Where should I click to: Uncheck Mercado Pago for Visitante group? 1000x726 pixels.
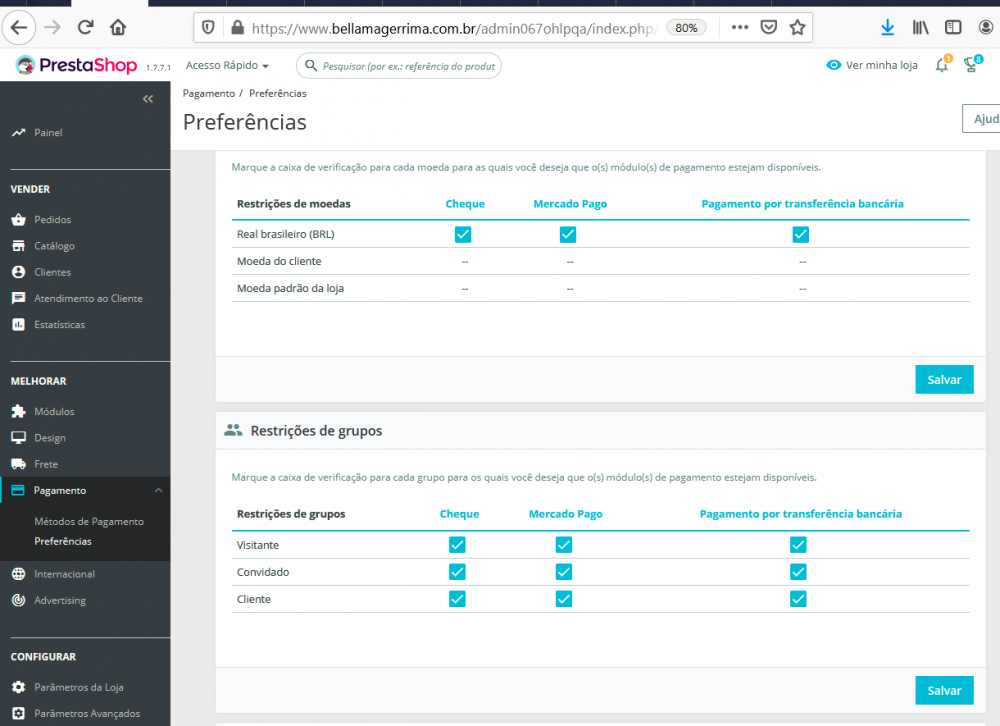coord(564,545)
